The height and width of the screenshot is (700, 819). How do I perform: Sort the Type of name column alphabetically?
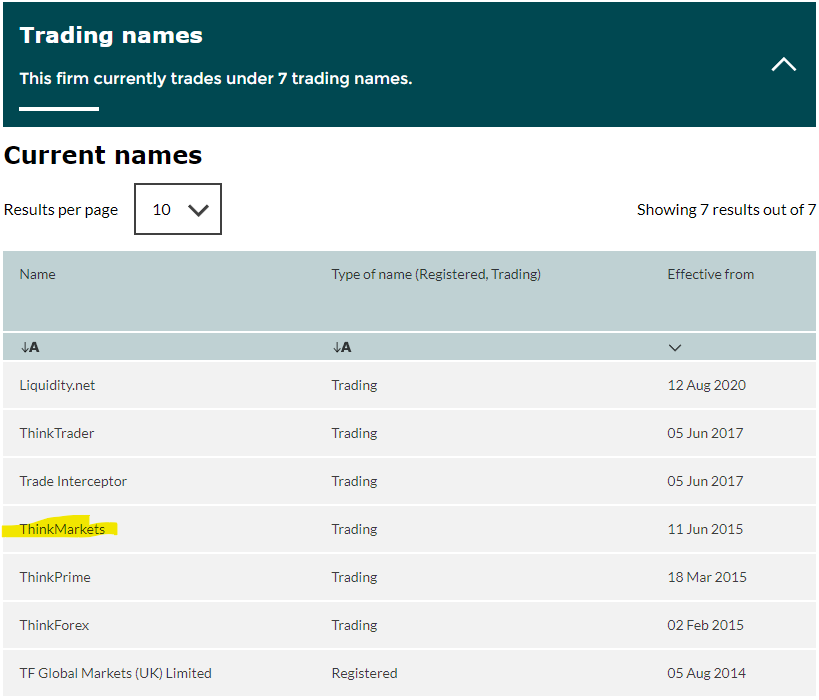[342, 347]
